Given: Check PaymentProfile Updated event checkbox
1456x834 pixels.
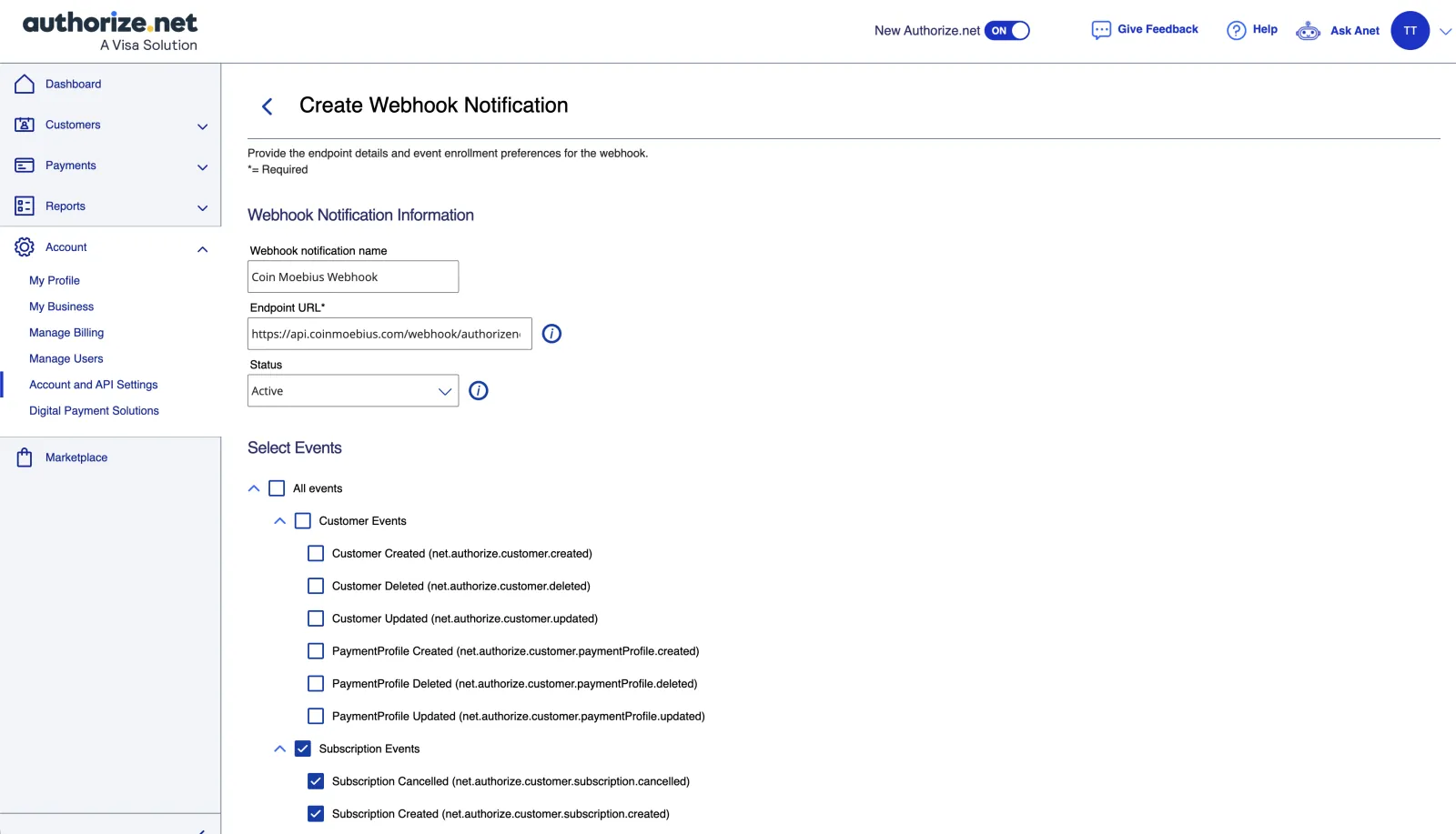Looking at the screenshot, I should coord(316,717).
